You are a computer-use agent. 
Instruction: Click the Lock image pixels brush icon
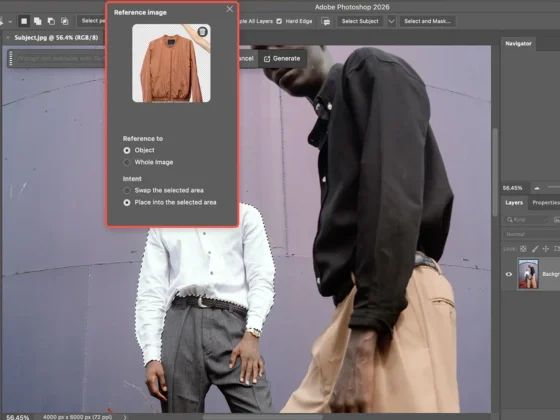click(x=535, y=249)
